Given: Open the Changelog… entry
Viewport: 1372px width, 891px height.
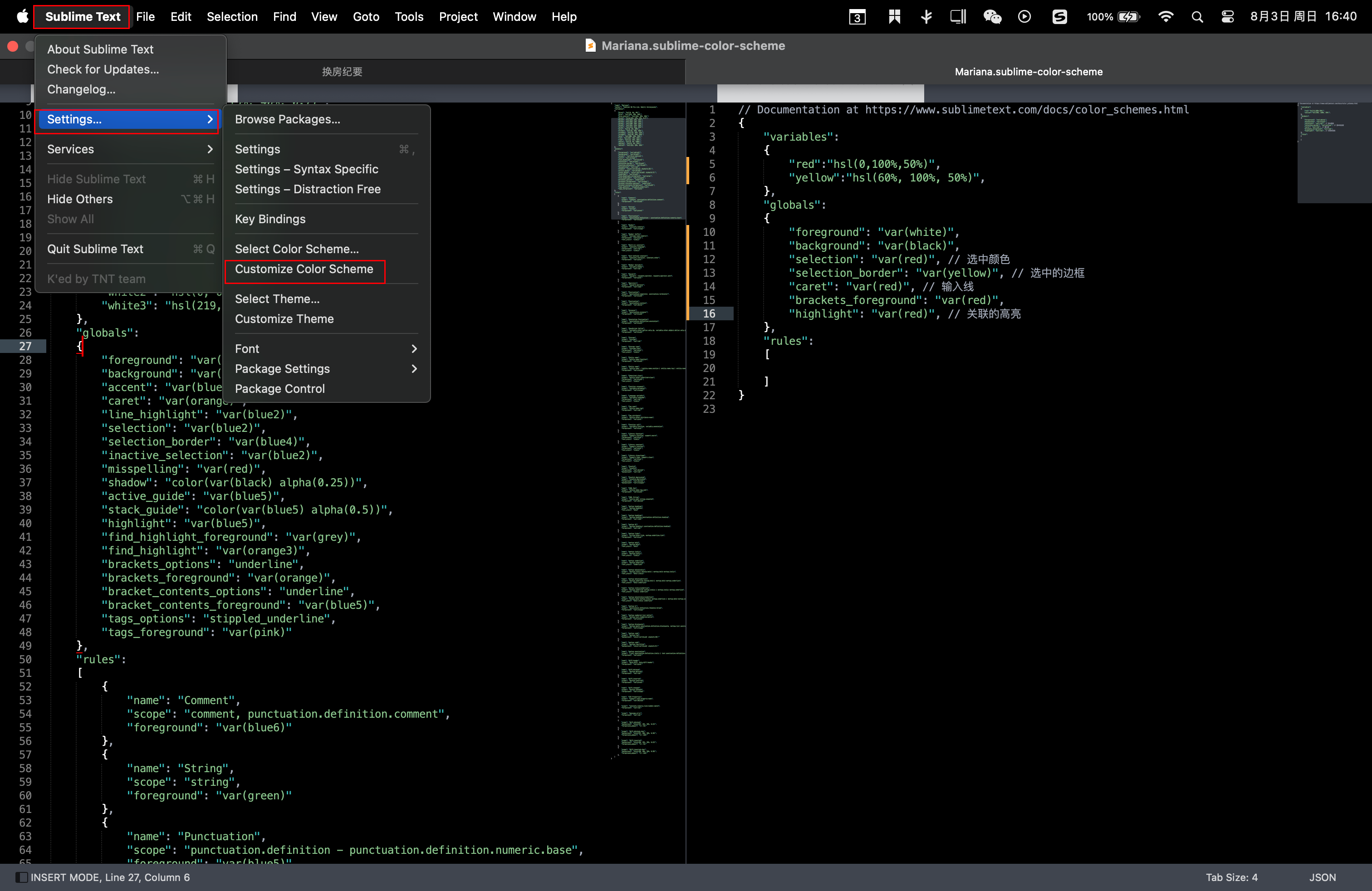Looking at the screenshot, I should (130, 89).
